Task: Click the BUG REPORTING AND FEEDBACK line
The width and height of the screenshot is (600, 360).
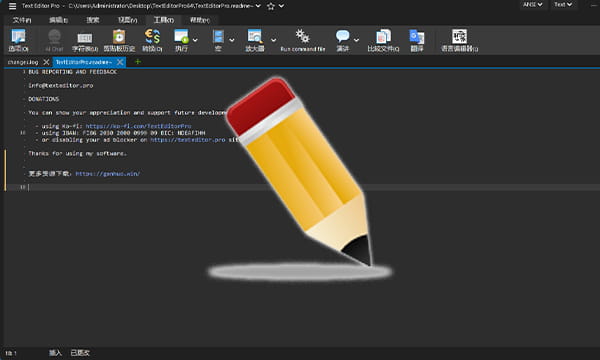Action: pyautogui.click(x=72, y=72)
